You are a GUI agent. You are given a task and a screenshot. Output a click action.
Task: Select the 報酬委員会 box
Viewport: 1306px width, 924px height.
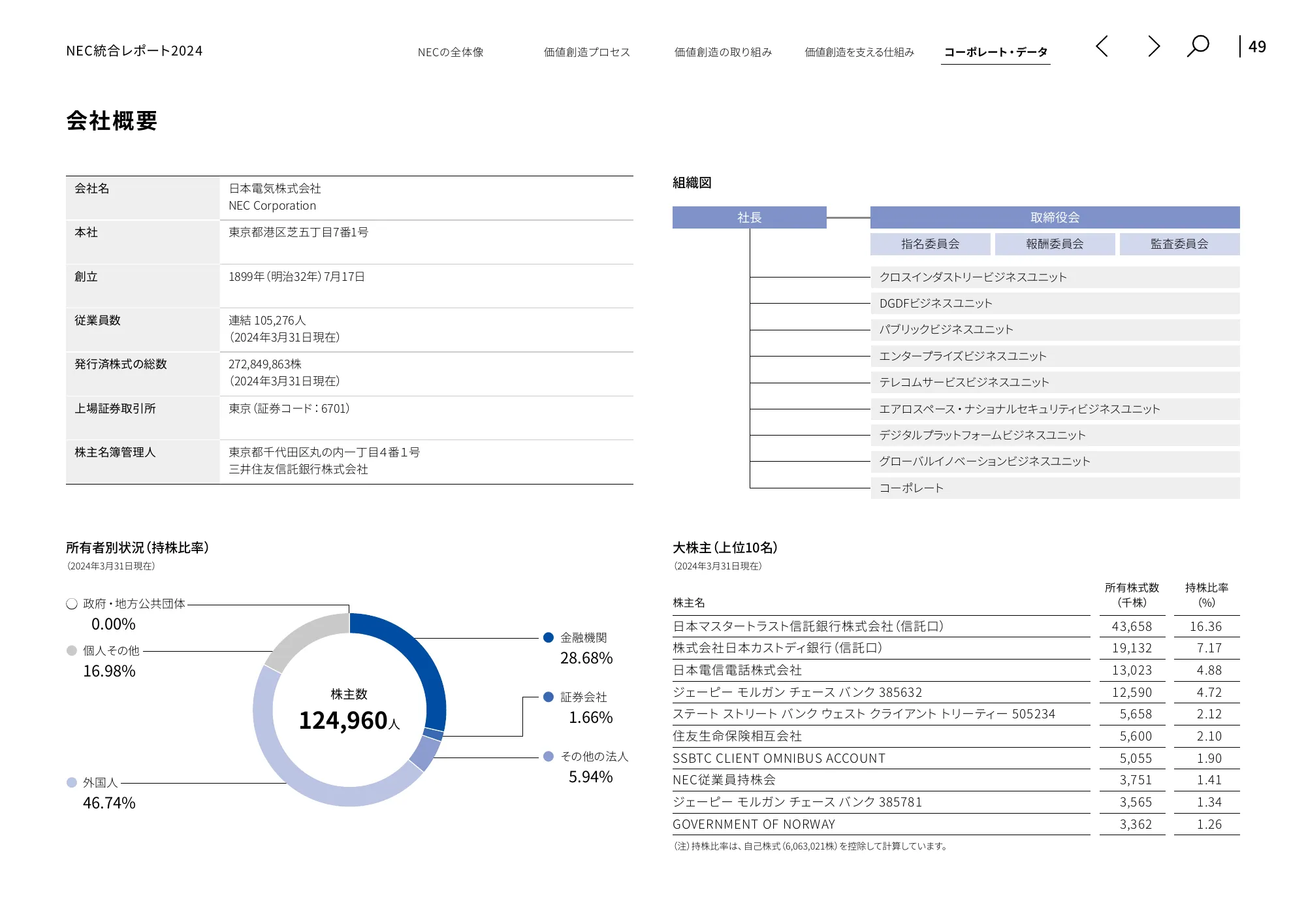coord(1055,244)
